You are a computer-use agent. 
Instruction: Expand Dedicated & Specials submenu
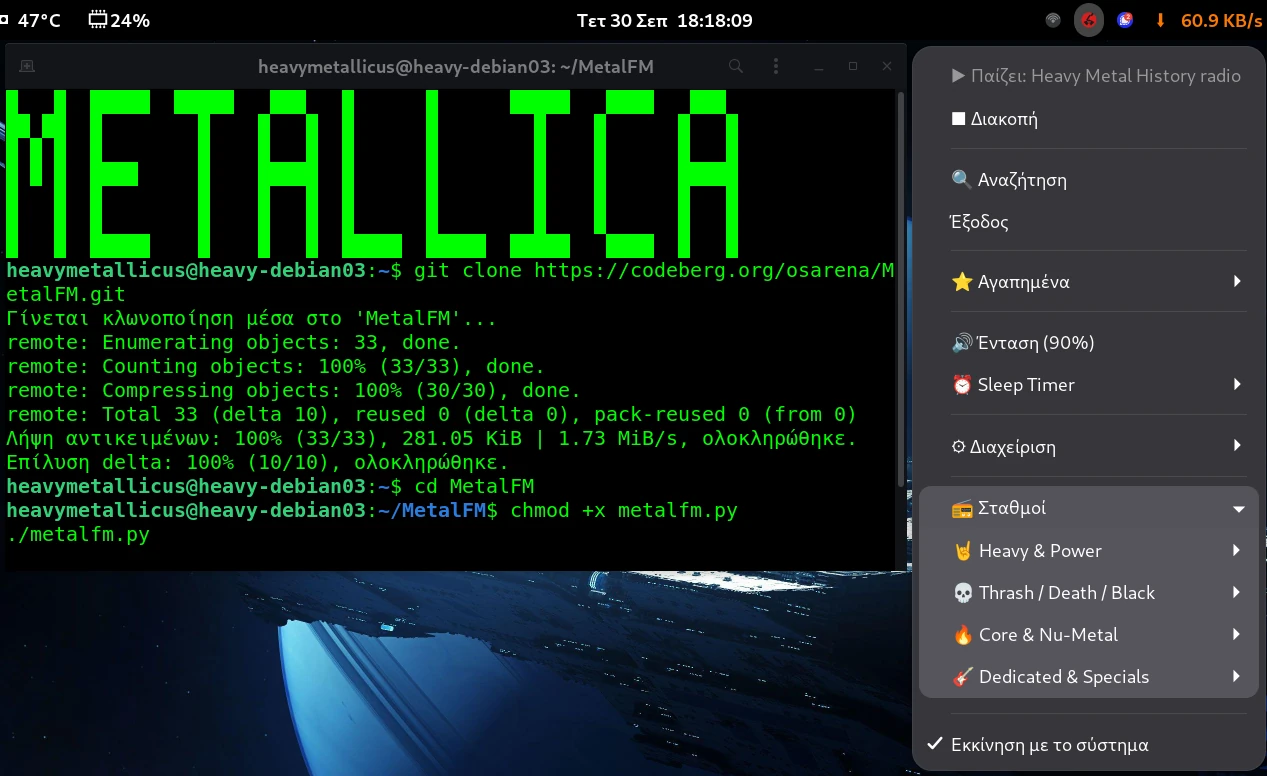(1089, 677)
